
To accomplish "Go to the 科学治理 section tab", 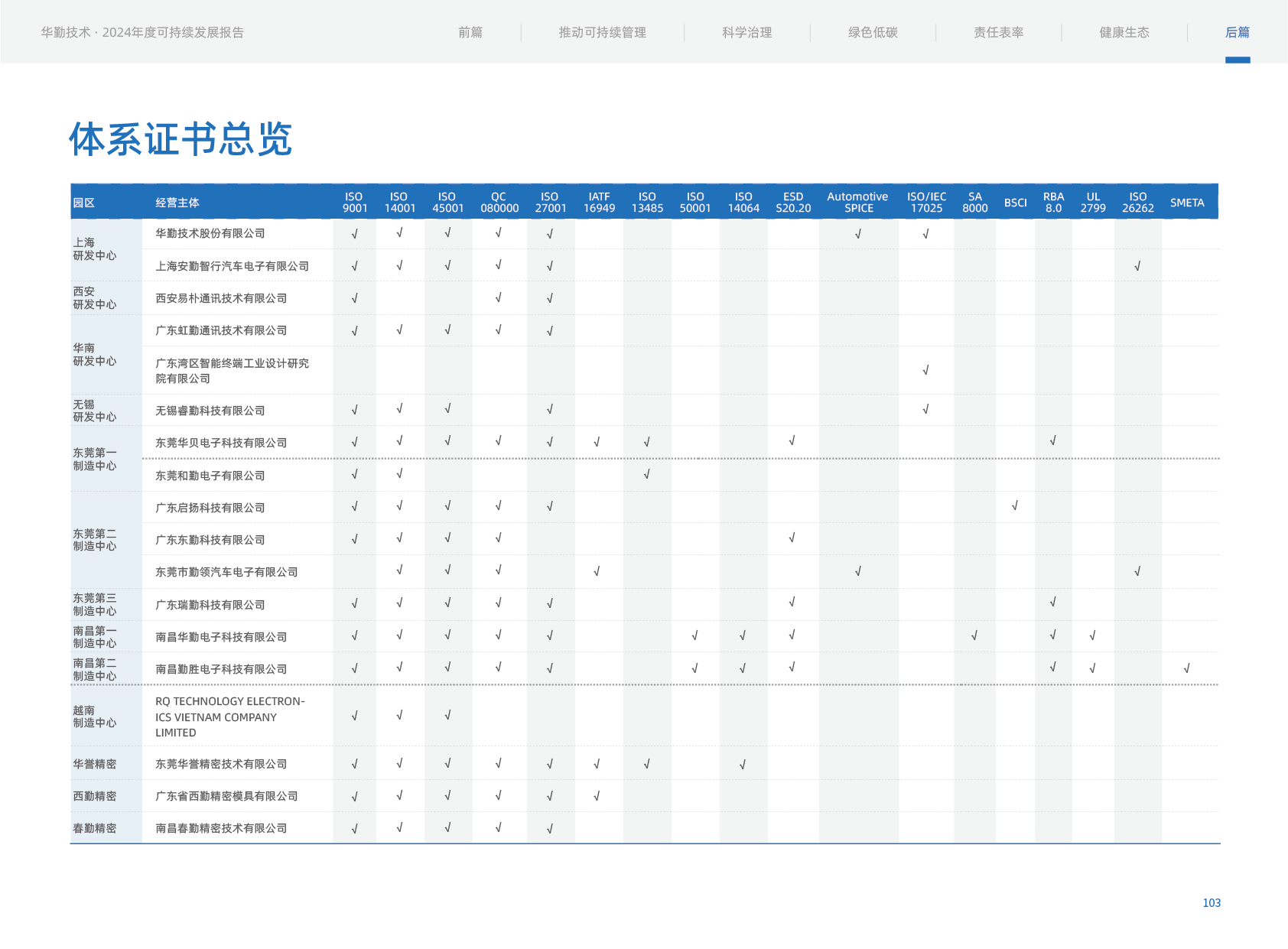I will (x=746, y=32).
